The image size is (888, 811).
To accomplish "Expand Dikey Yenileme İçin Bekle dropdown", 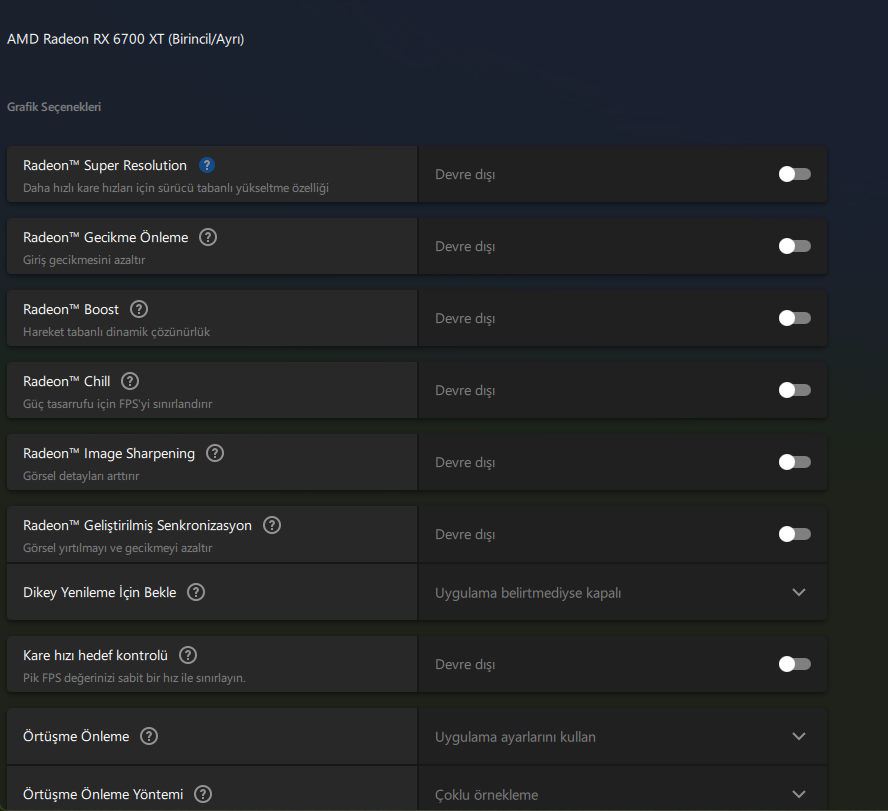I will pyautogui.click(x=622, y=592).
